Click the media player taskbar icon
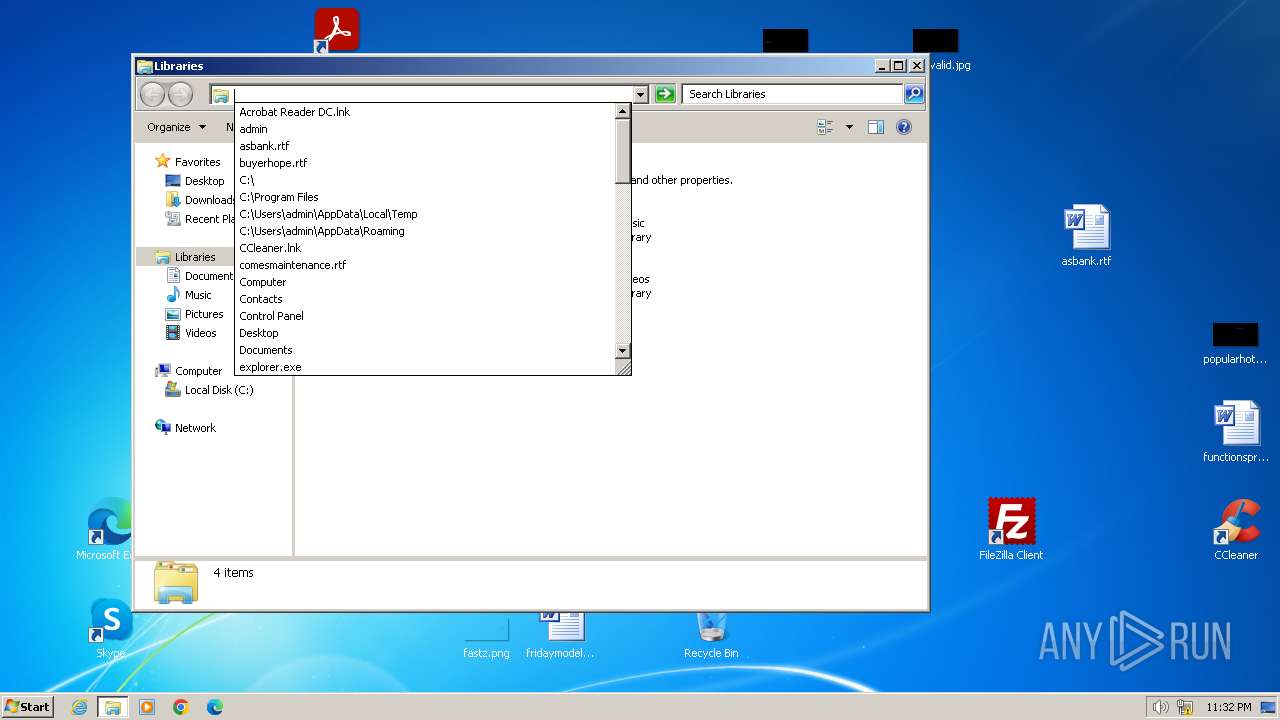Image resolution: width=1280 pixels, height=720 pixels. click(x=147, y=707)
